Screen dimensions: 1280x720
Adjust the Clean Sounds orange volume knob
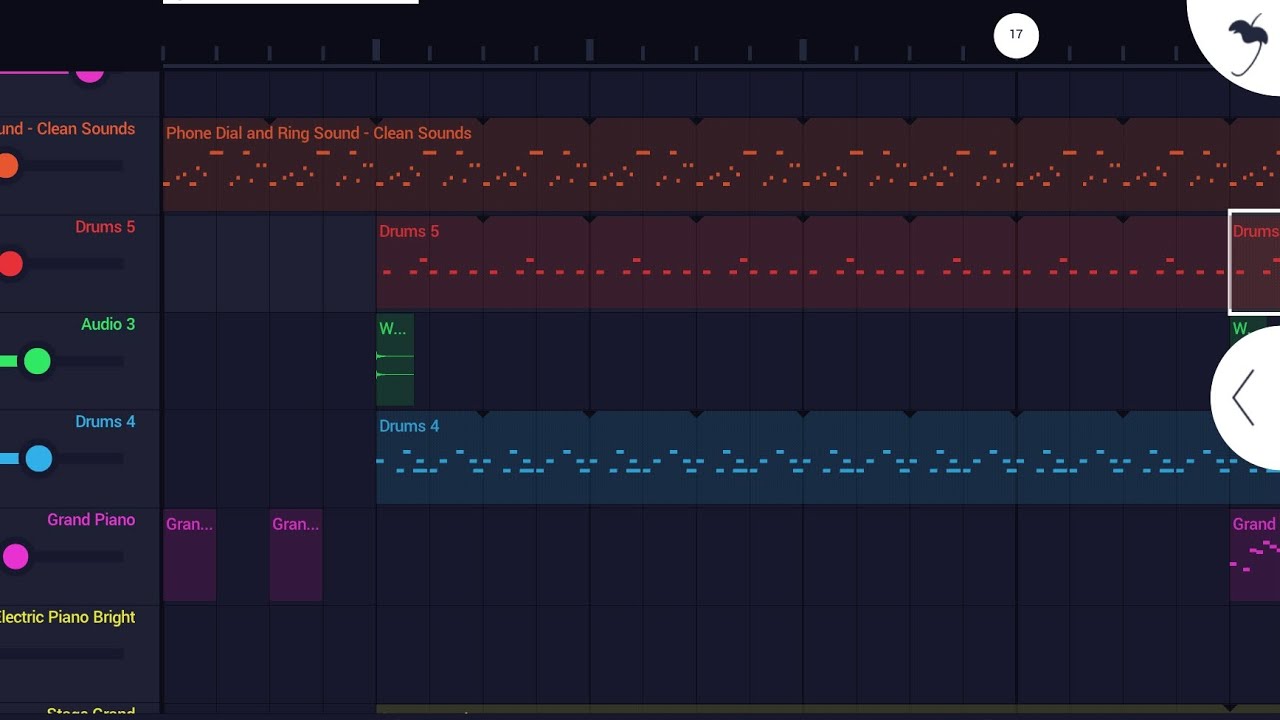point(7,166)
